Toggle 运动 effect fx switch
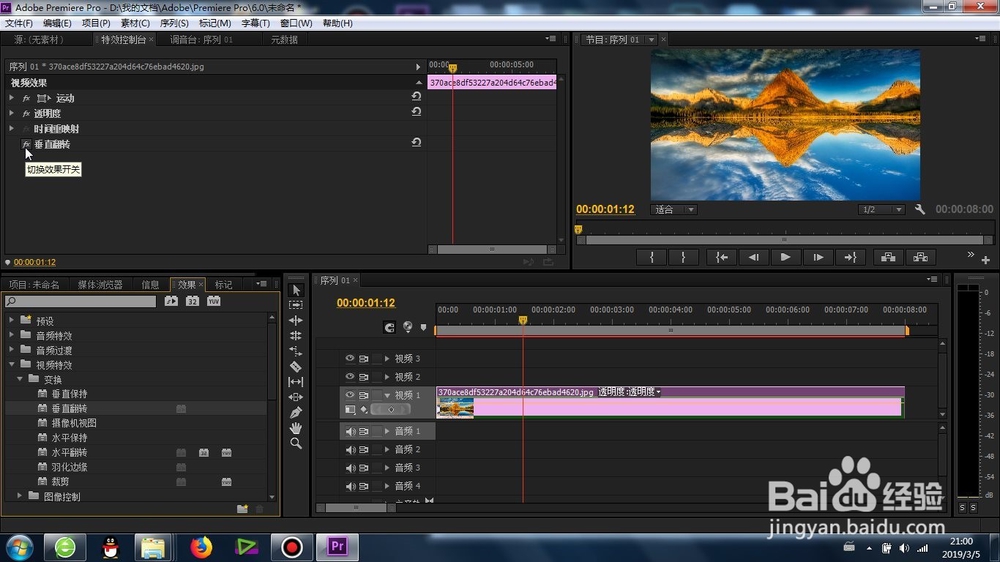Image resolution: width=1000 pixels, height=562 pixels. (26, 98)
